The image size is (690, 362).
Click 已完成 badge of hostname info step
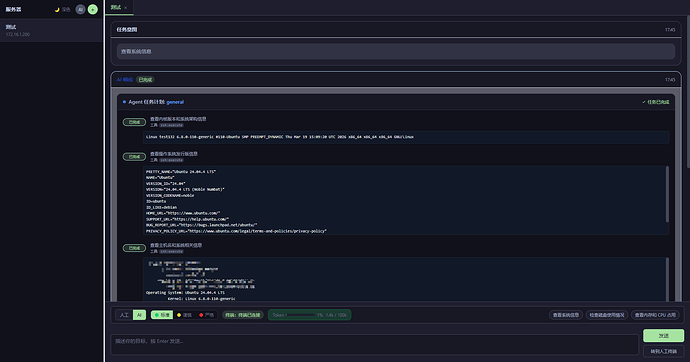[134, 248]
